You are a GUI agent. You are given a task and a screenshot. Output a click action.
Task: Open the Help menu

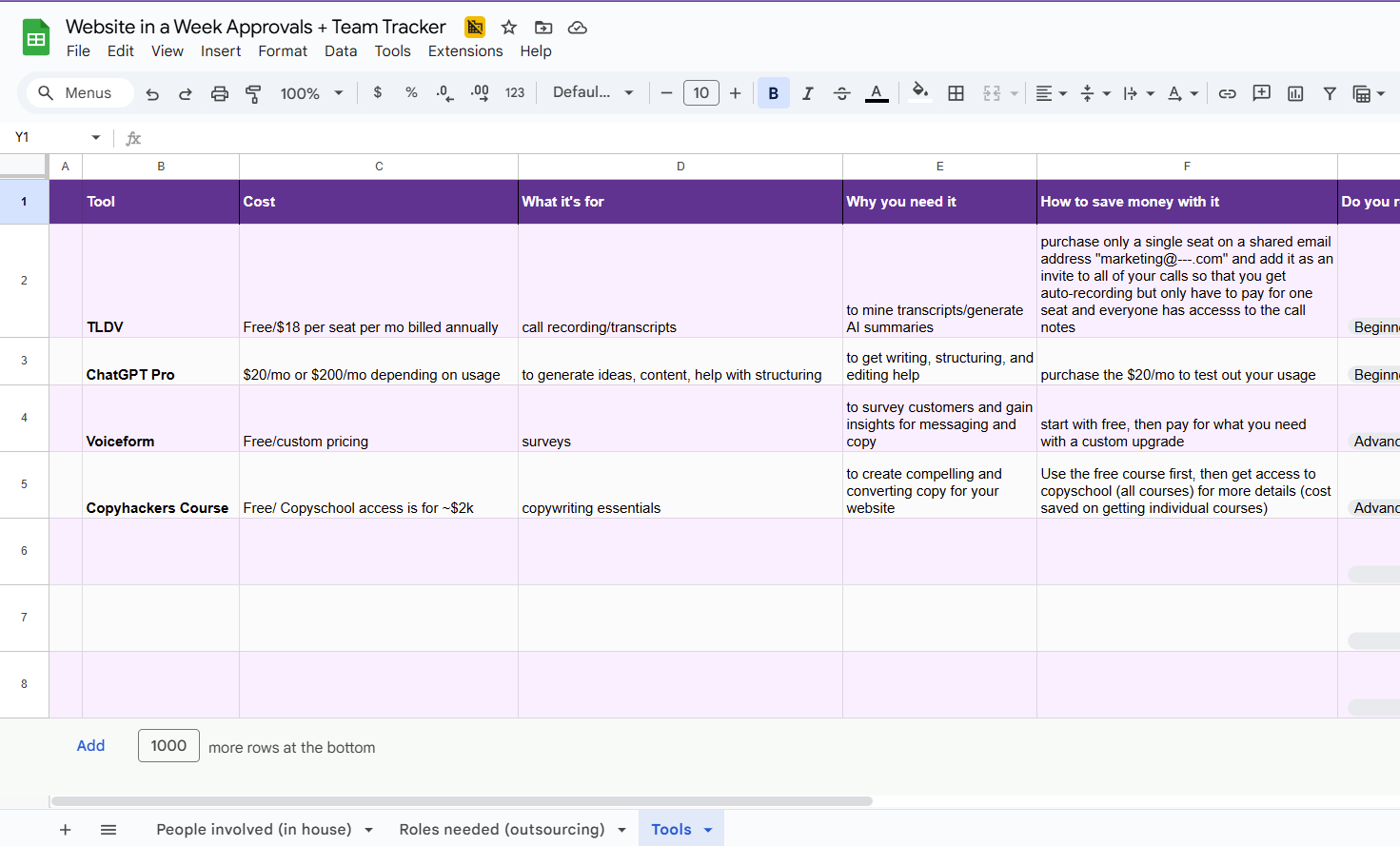(536, 51)
